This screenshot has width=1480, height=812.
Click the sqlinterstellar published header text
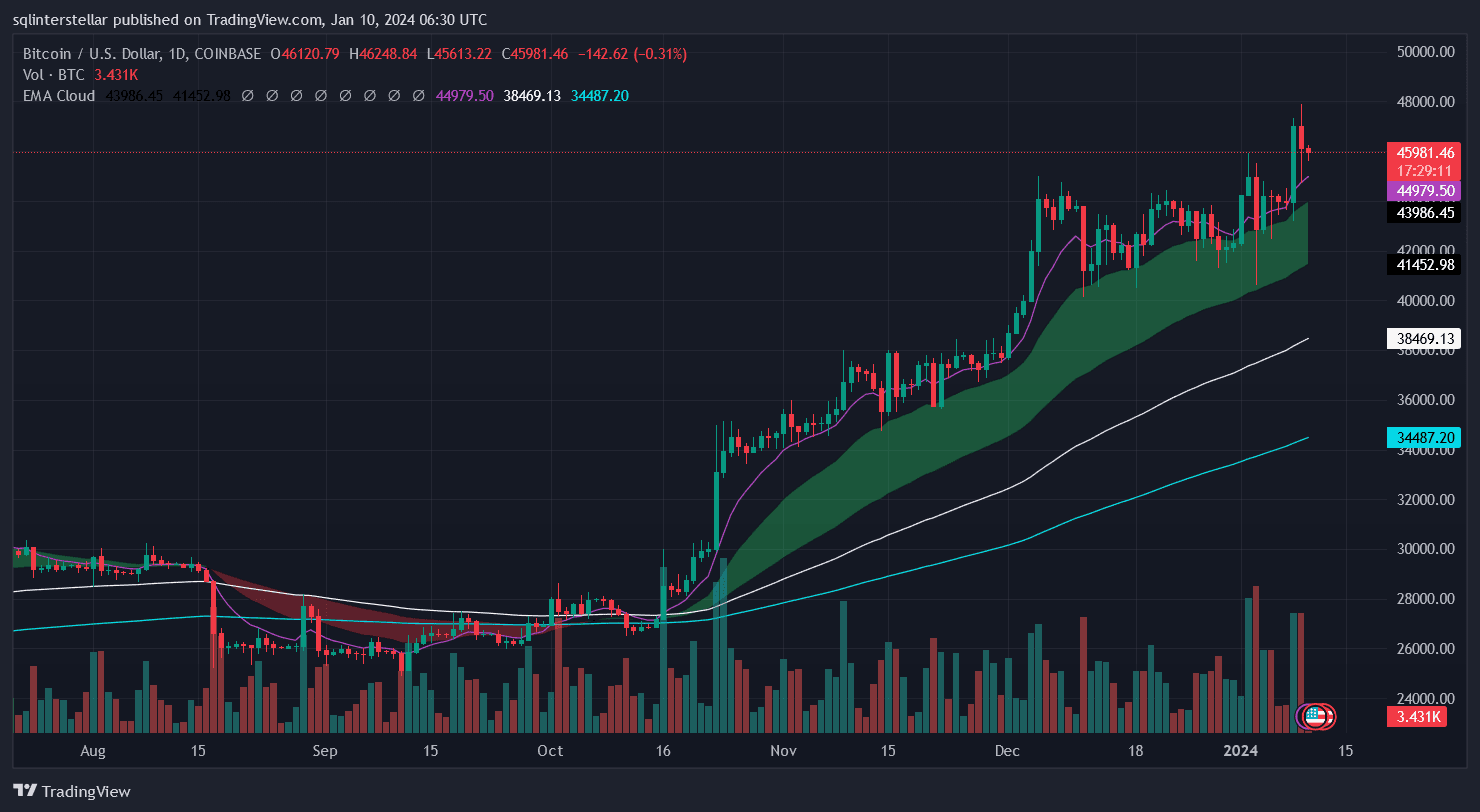(x=250, y=19)
